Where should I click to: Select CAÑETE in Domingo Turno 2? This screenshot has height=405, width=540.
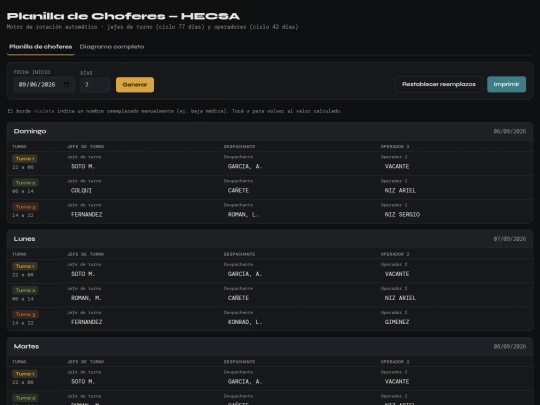tap(238, 191)
